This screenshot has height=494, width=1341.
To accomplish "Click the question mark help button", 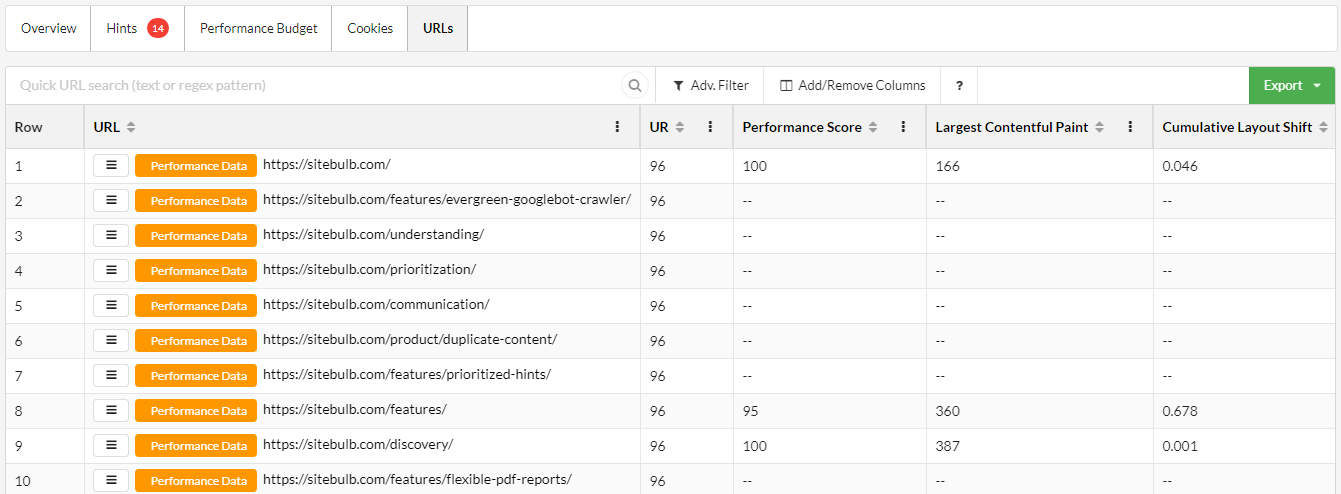I will point(959,86).
